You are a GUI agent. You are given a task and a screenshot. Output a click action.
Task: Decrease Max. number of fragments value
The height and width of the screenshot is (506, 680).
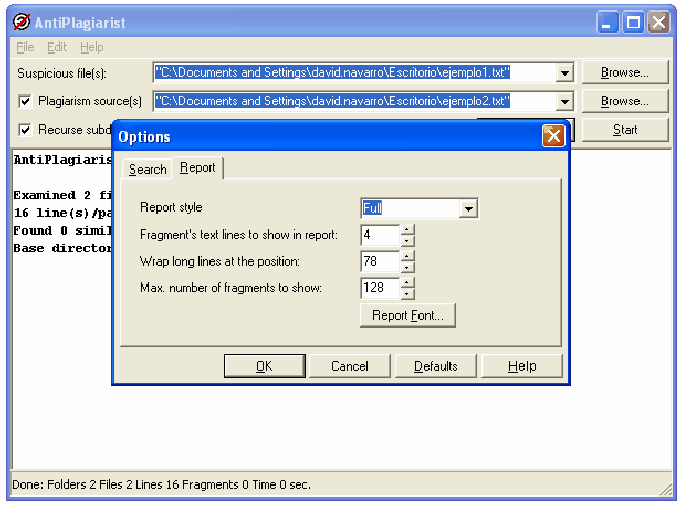coord(407,294)
